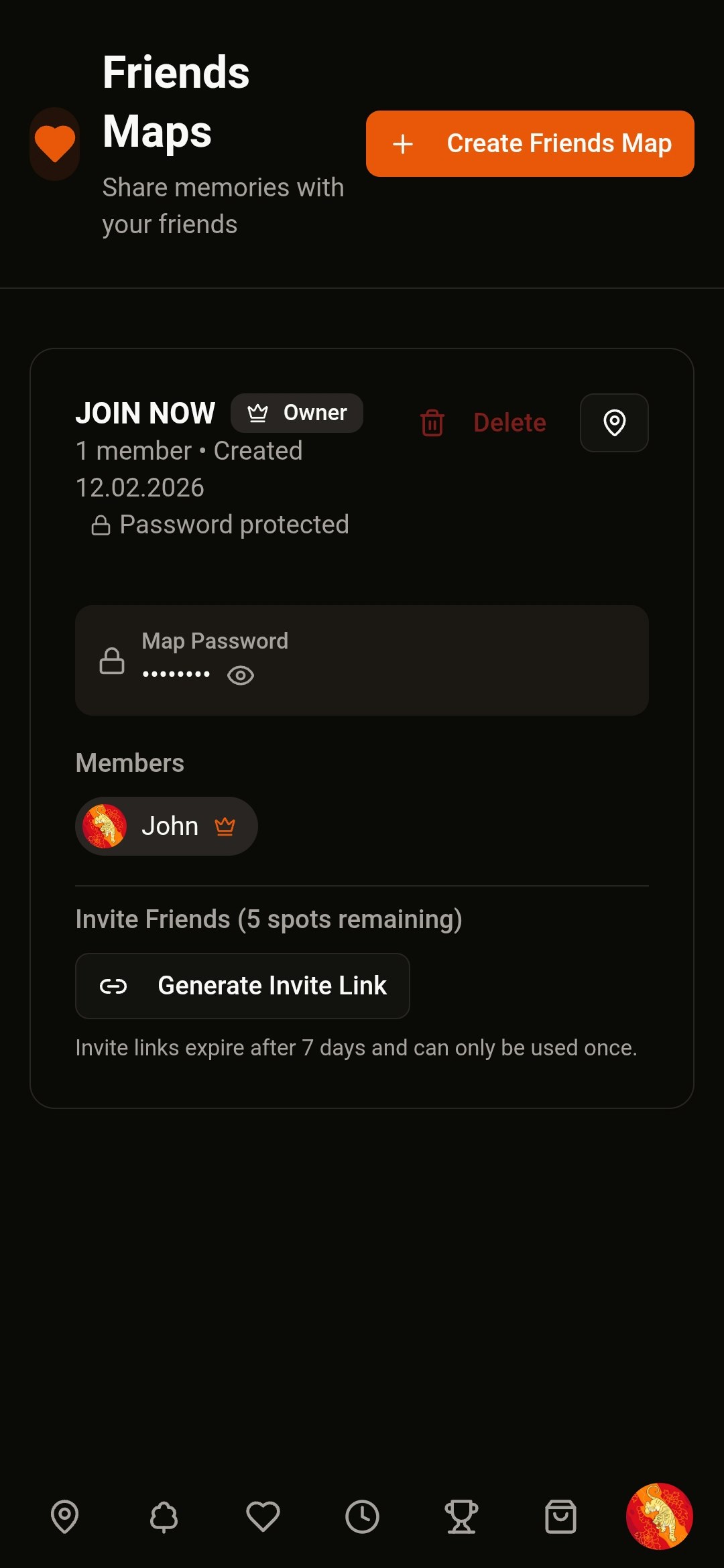Tap the orange heart logo at top left
This screenshot has height=1568, width=724.
[54, 143]
